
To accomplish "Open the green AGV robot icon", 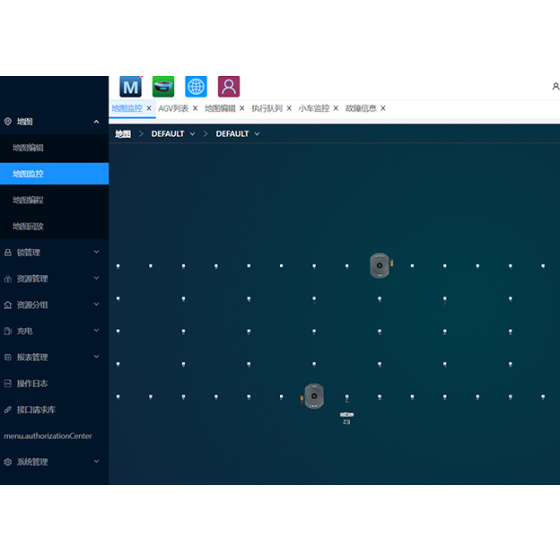I will coord(163,86).
